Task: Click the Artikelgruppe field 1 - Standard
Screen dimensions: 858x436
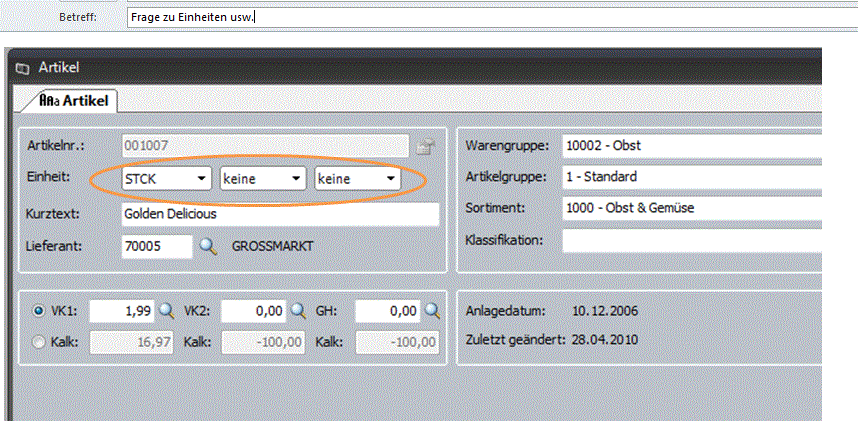Action: [x=690, y=177]
